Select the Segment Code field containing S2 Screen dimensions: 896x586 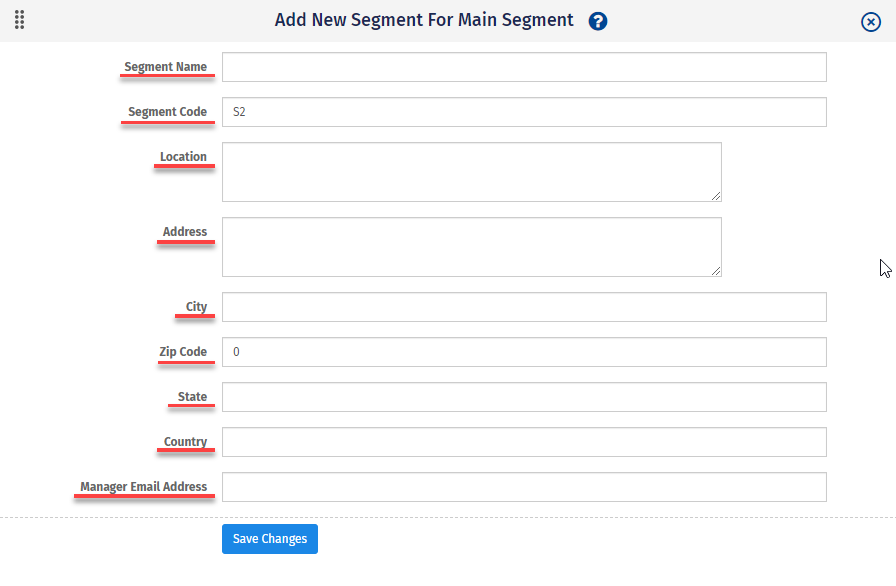[524, 112]
